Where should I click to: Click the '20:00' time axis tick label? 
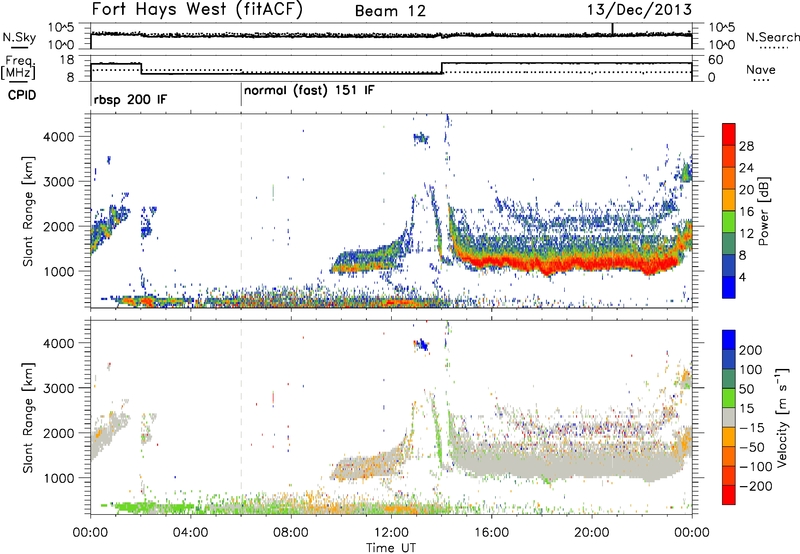coord(592,533)
